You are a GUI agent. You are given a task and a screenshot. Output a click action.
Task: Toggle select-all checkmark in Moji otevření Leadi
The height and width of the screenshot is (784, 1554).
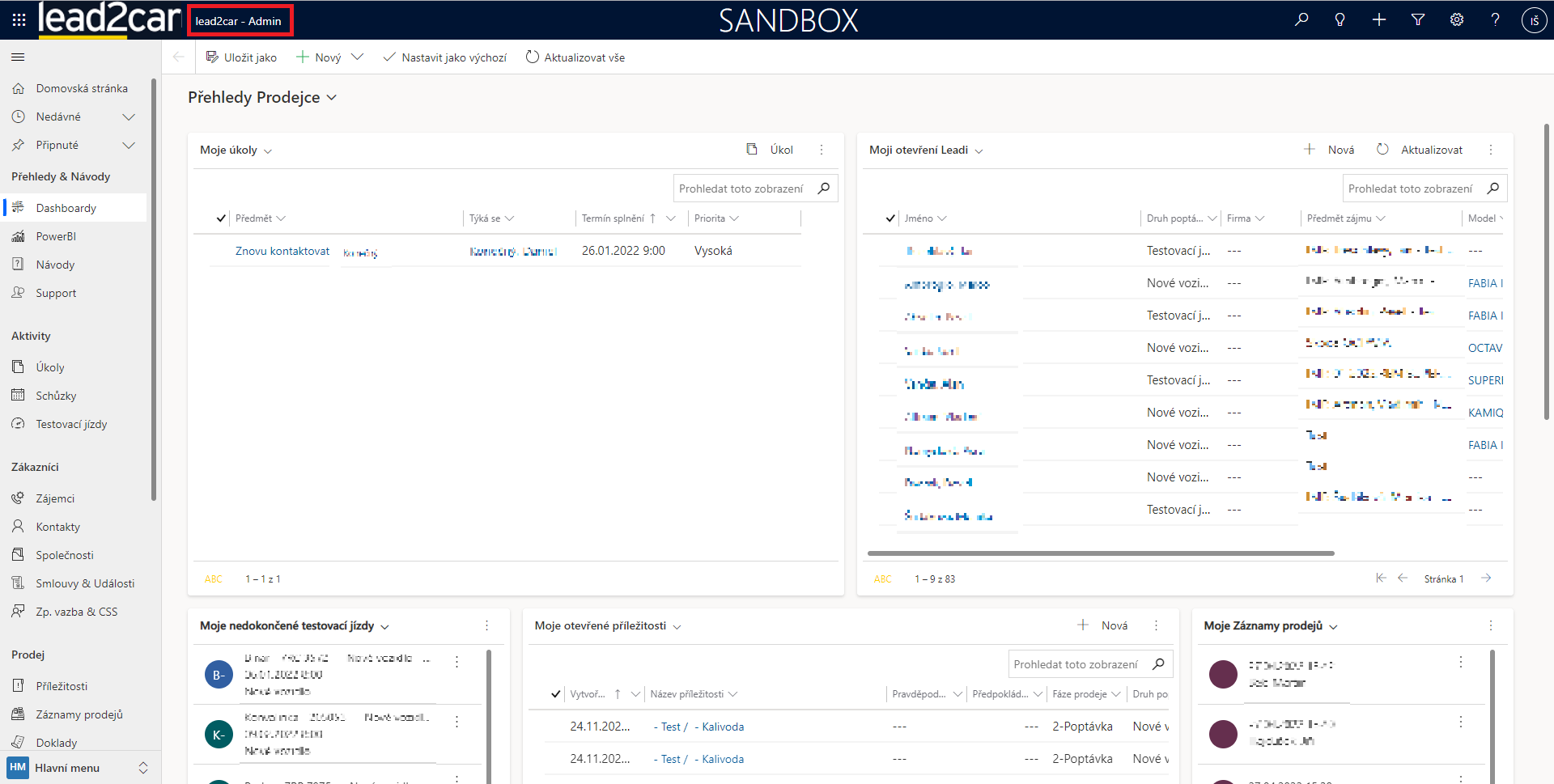(890, 218)
